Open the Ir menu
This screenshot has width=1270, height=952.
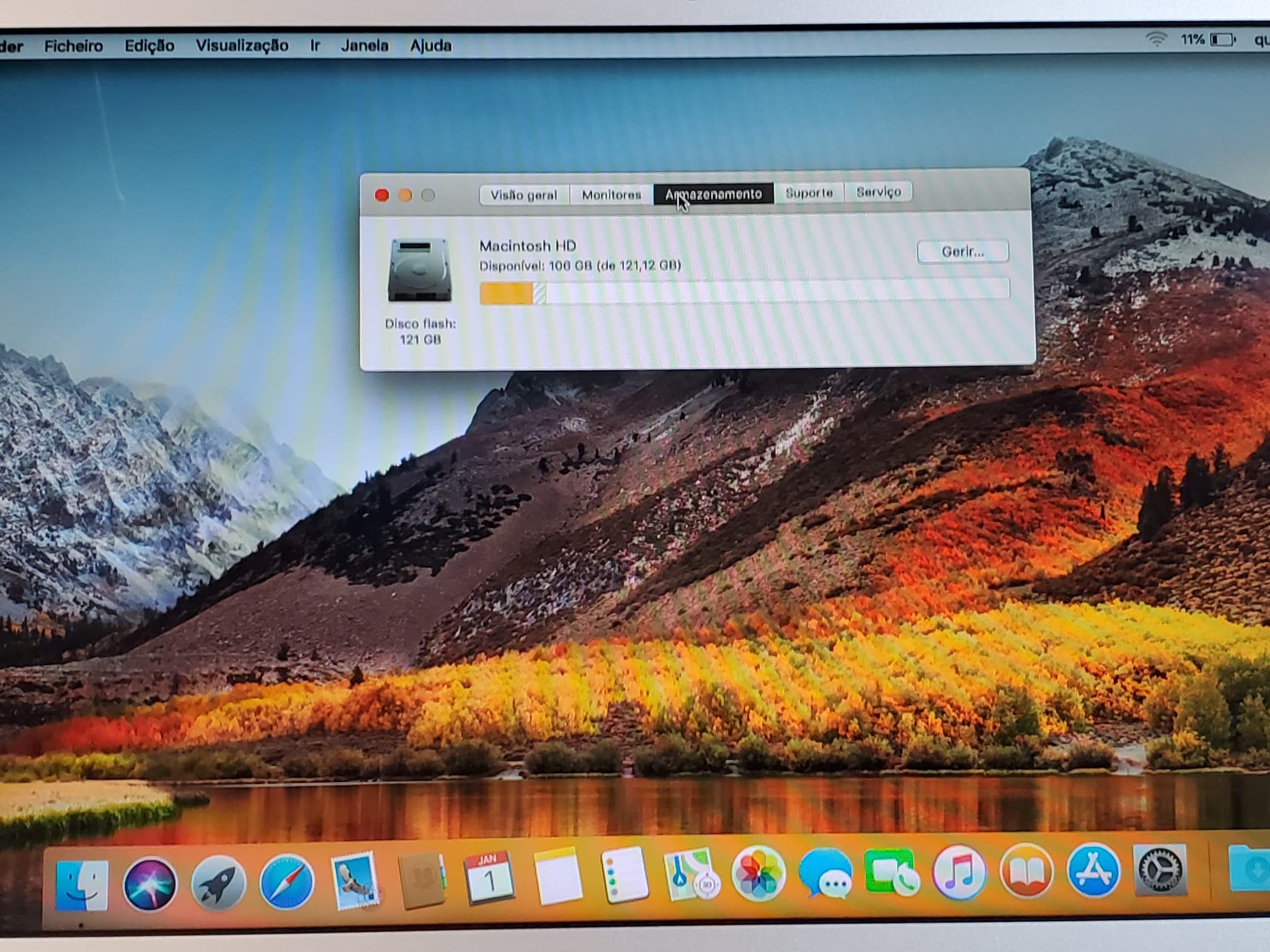[x=315, y=45]
